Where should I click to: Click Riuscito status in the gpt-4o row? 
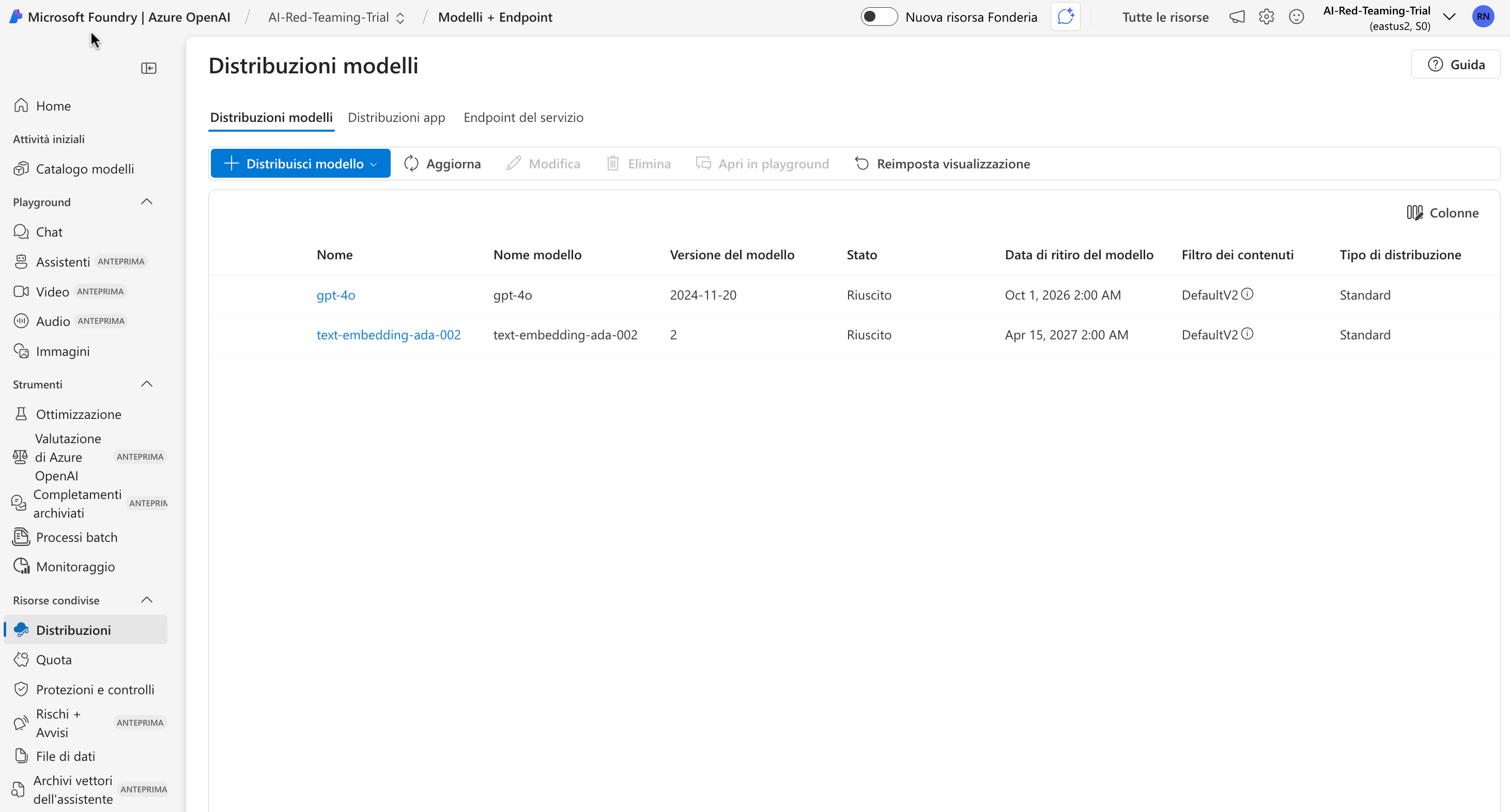[869, 295]
